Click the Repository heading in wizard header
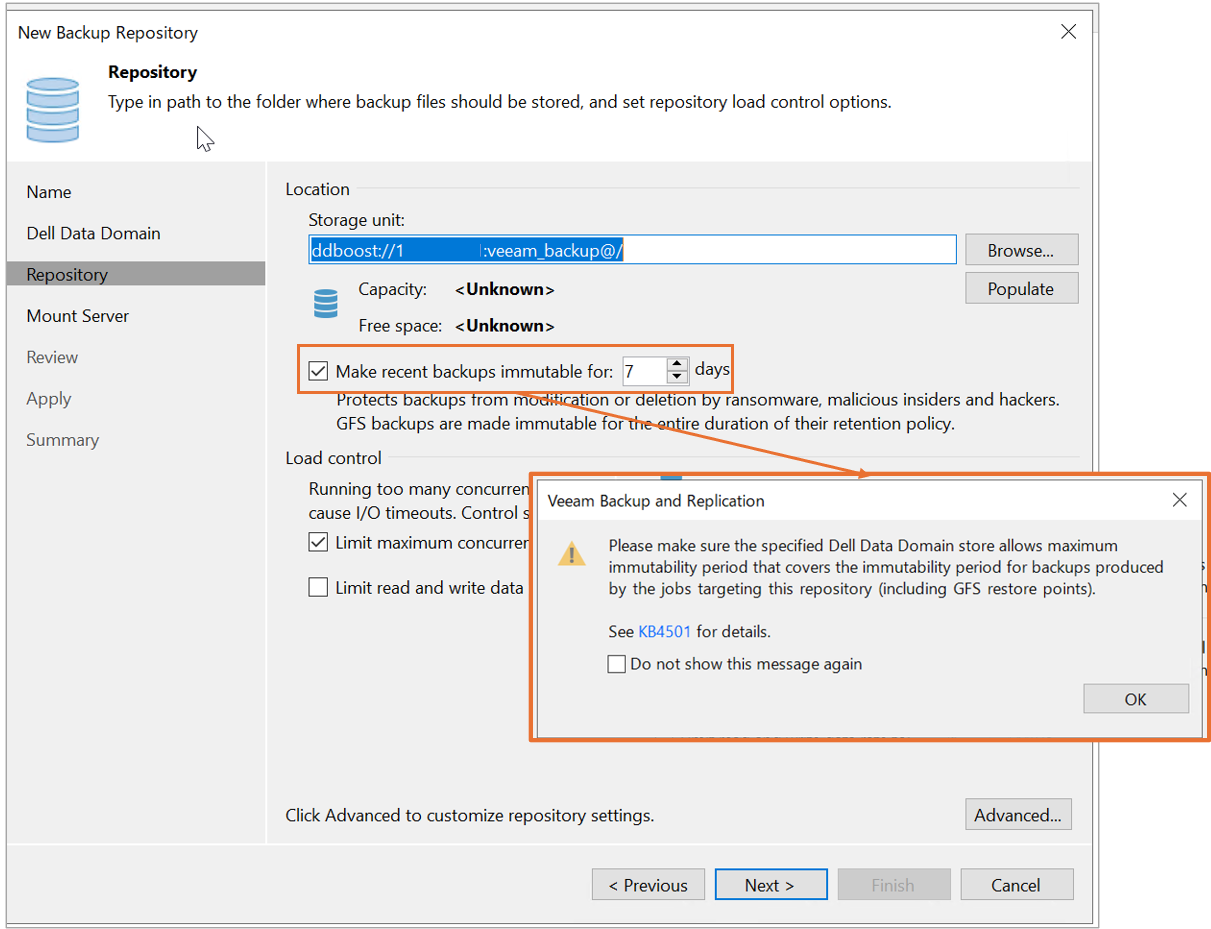The width and height of the screenshot is (1211, 929). click(152, 72)
